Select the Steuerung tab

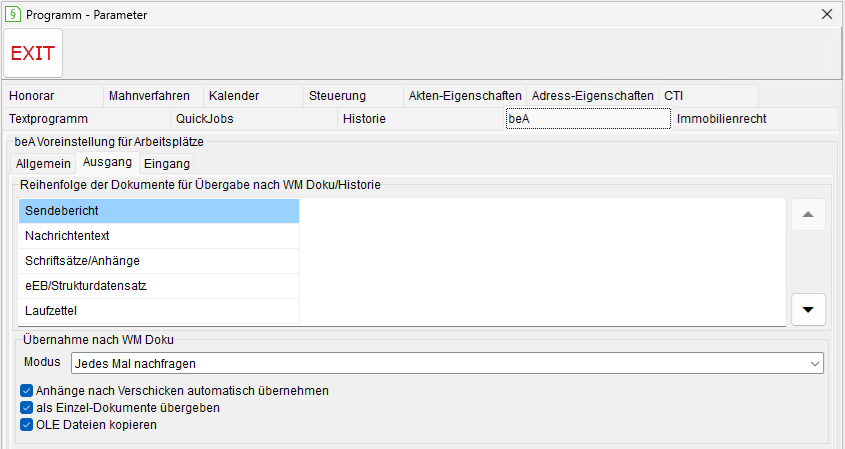click(x=353, y=96)
